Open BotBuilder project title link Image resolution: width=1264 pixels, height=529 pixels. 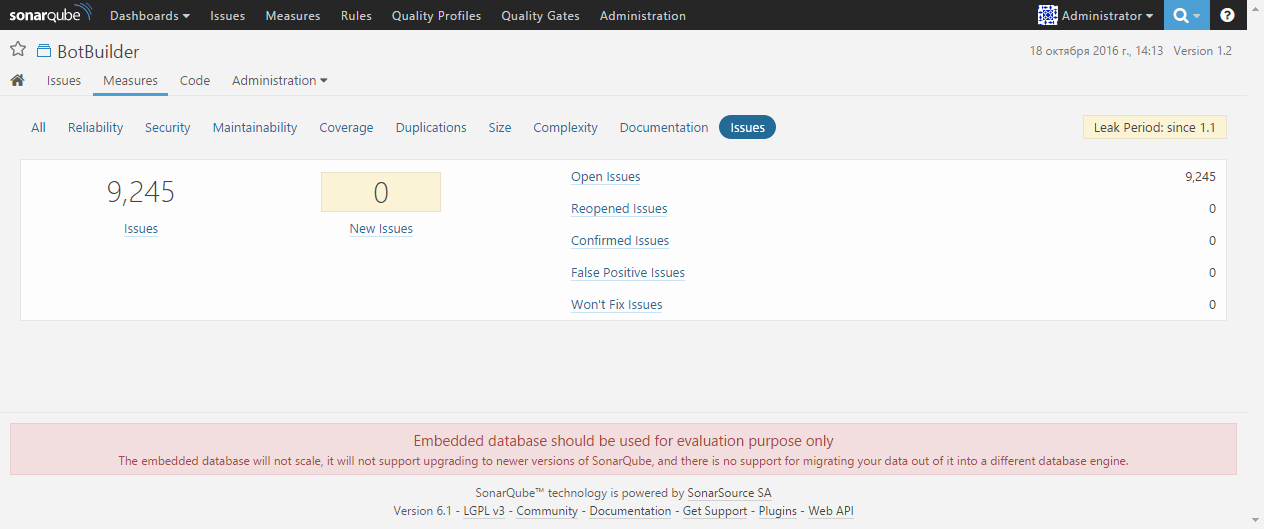pyautogui.click(x=98, y=51)
